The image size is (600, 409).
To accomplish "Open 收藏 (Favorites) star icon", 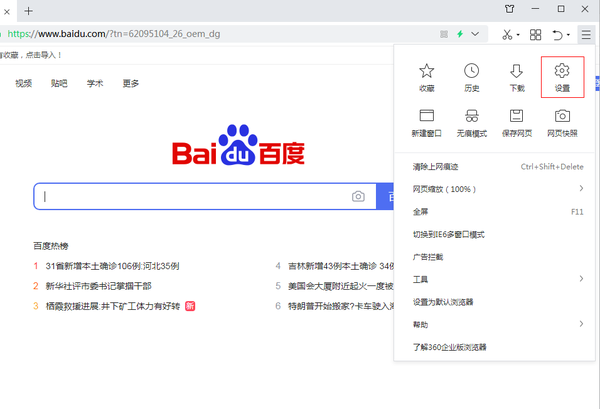I will click(426, 72).
